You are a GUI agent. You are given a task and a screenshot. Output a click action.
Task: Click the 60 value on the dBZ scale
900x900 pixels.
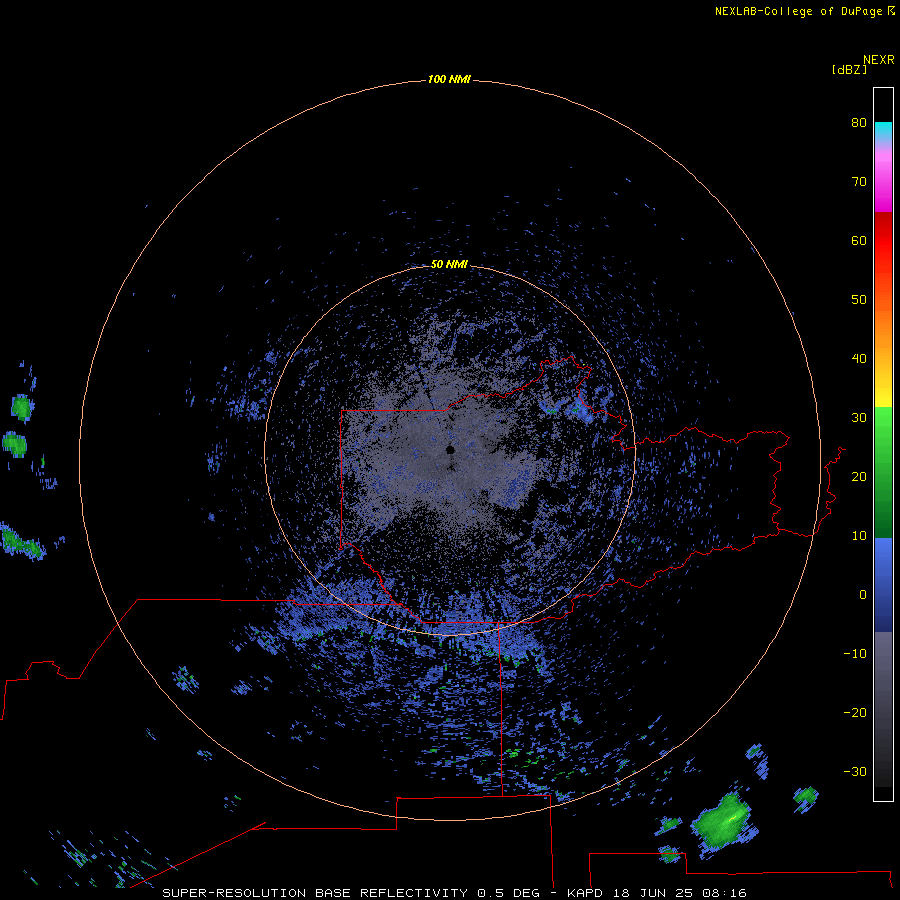(x=859, y=240)
